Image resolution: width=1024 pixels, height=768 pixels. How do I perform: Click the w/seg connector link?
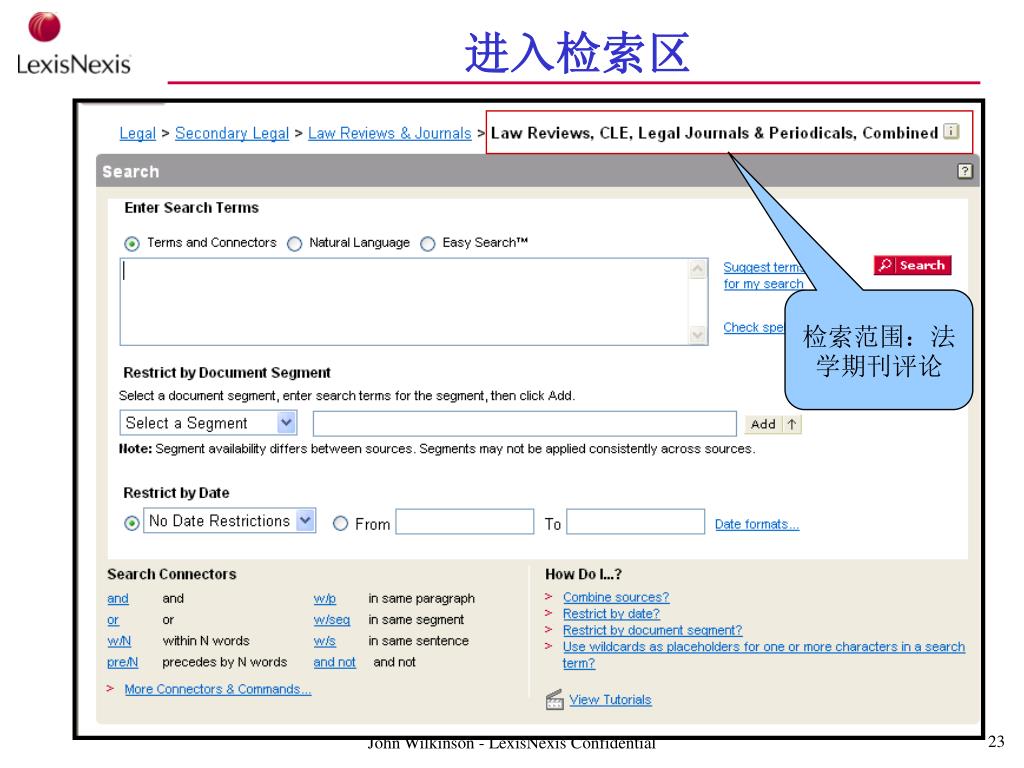click(x=332, y=620)
